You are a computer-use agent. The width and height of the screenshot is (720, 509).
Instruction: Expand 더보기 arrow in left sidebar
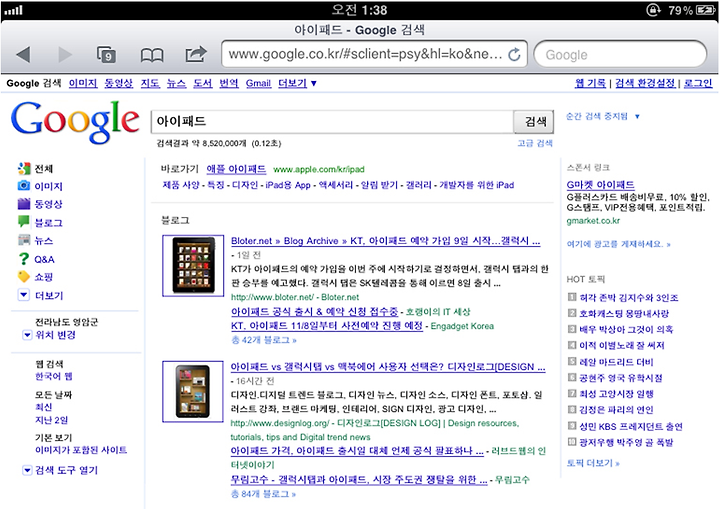click(24, 295)
